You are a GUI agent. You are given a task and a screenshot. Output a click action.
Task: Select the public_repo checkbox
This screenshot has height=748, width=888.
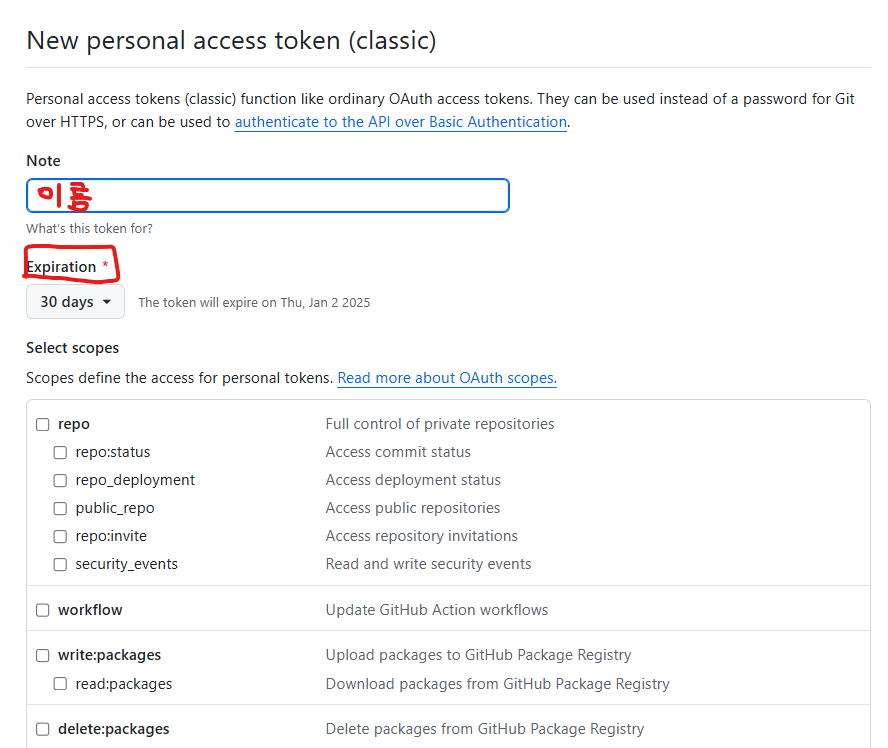pyautogui.click(x=60, y=508)
